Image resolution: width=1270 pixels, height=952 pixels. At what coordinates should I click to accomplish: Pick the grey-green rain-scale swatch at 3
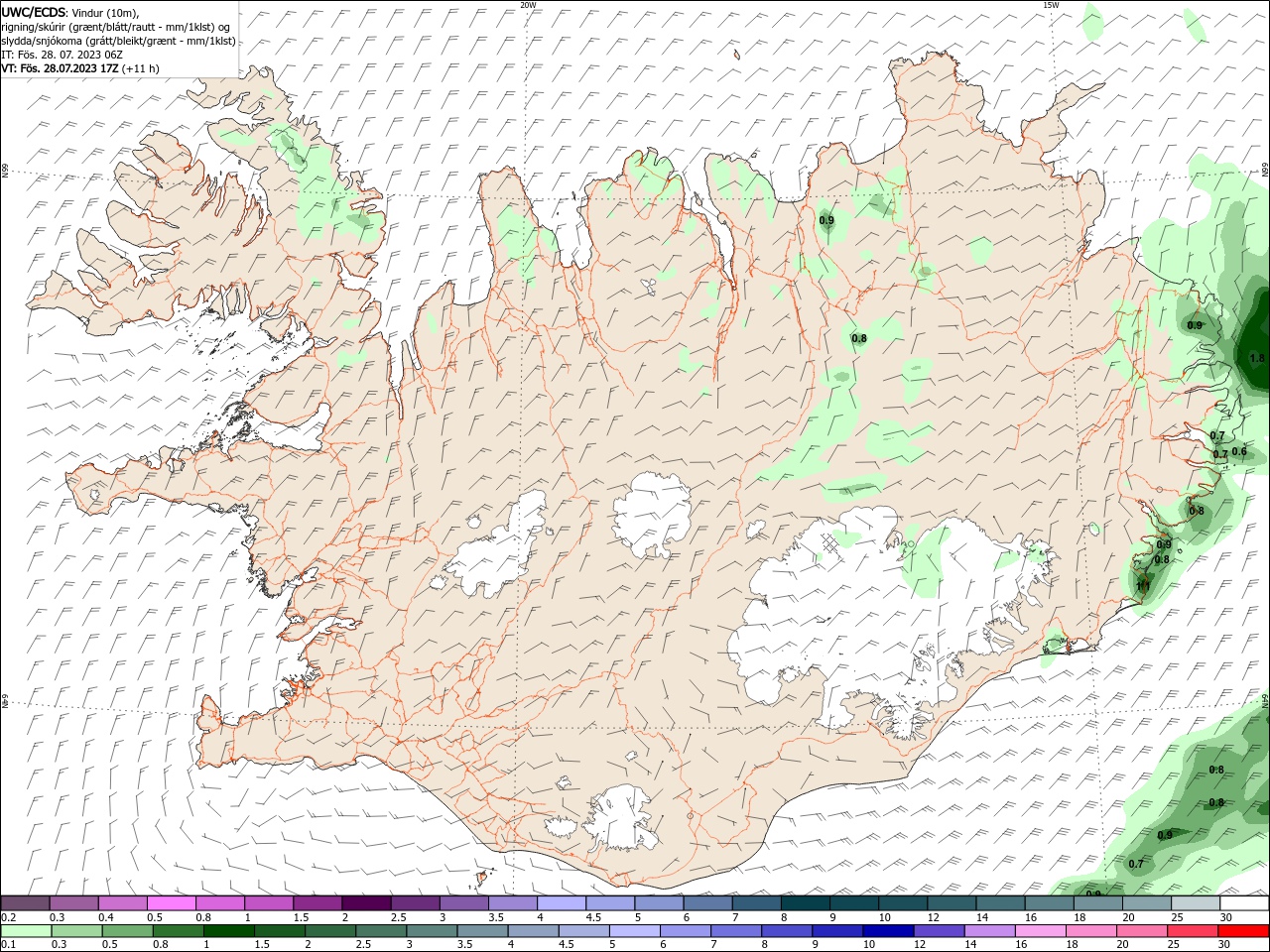click(432, 931)
